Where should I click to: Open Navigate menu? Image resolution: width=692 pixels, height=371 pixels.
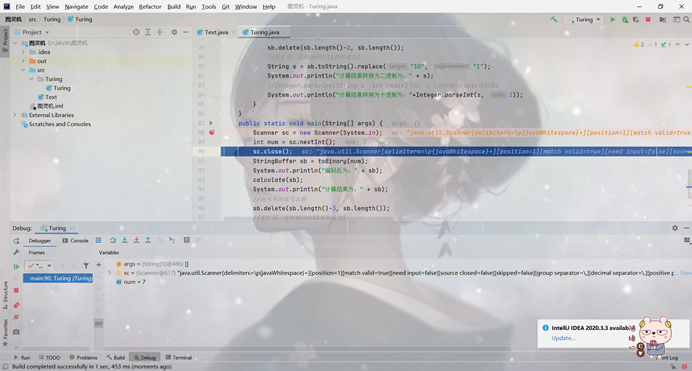[76, 7]
